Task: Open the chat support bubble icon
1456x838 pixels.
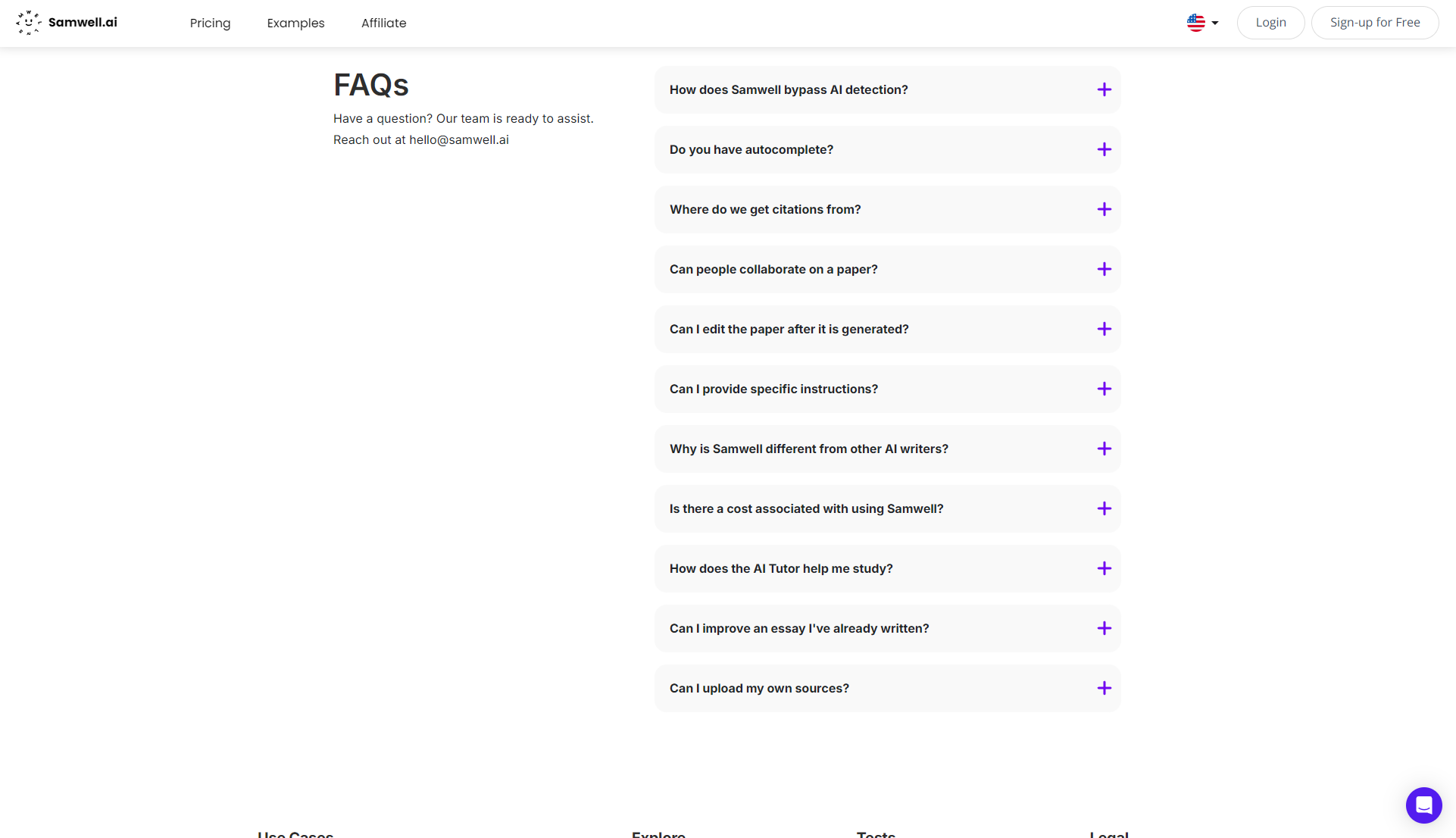Action: [x=1423, y=805]
